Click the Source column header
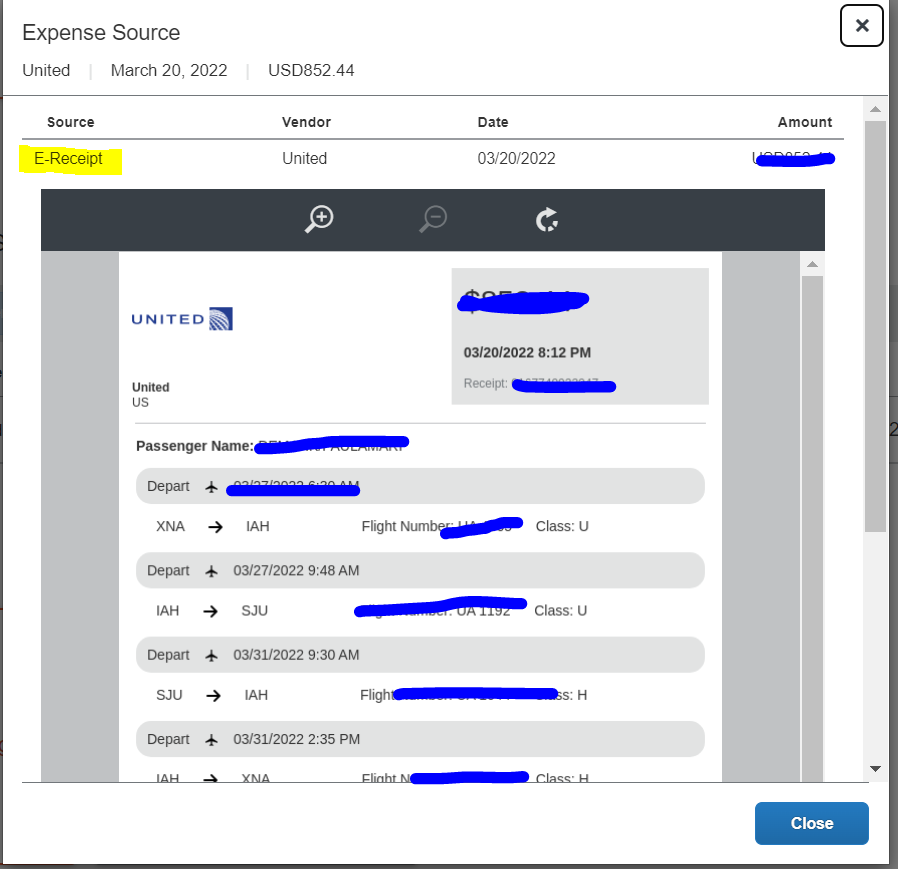Screen dimensions: 898x869 [70, 122]
